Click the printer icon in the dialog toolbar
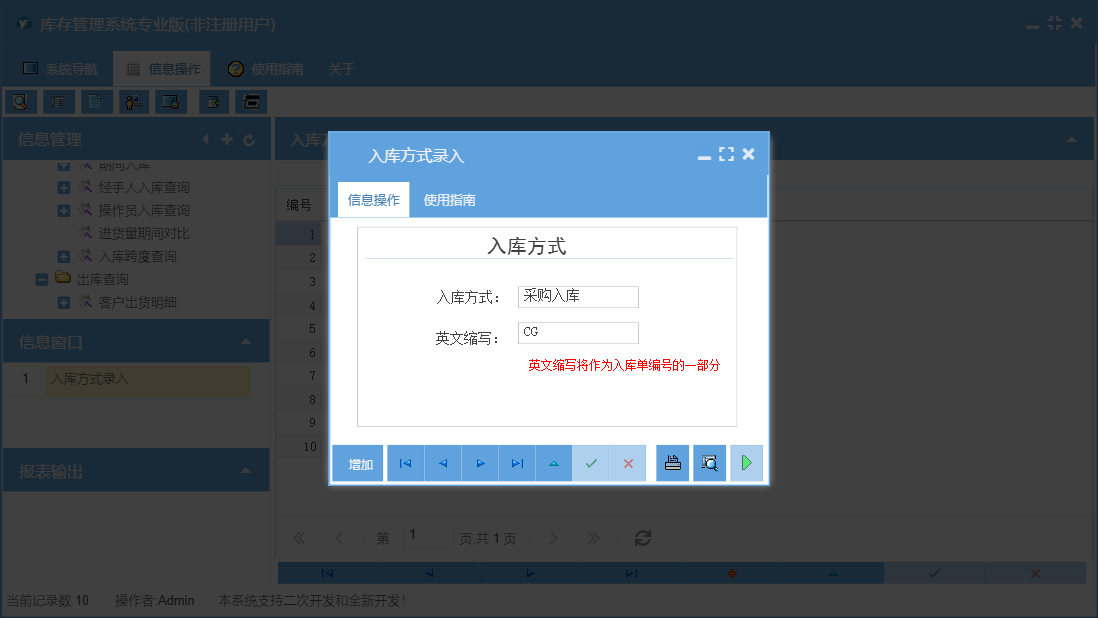1098x618 pixels. coord(671,462)
